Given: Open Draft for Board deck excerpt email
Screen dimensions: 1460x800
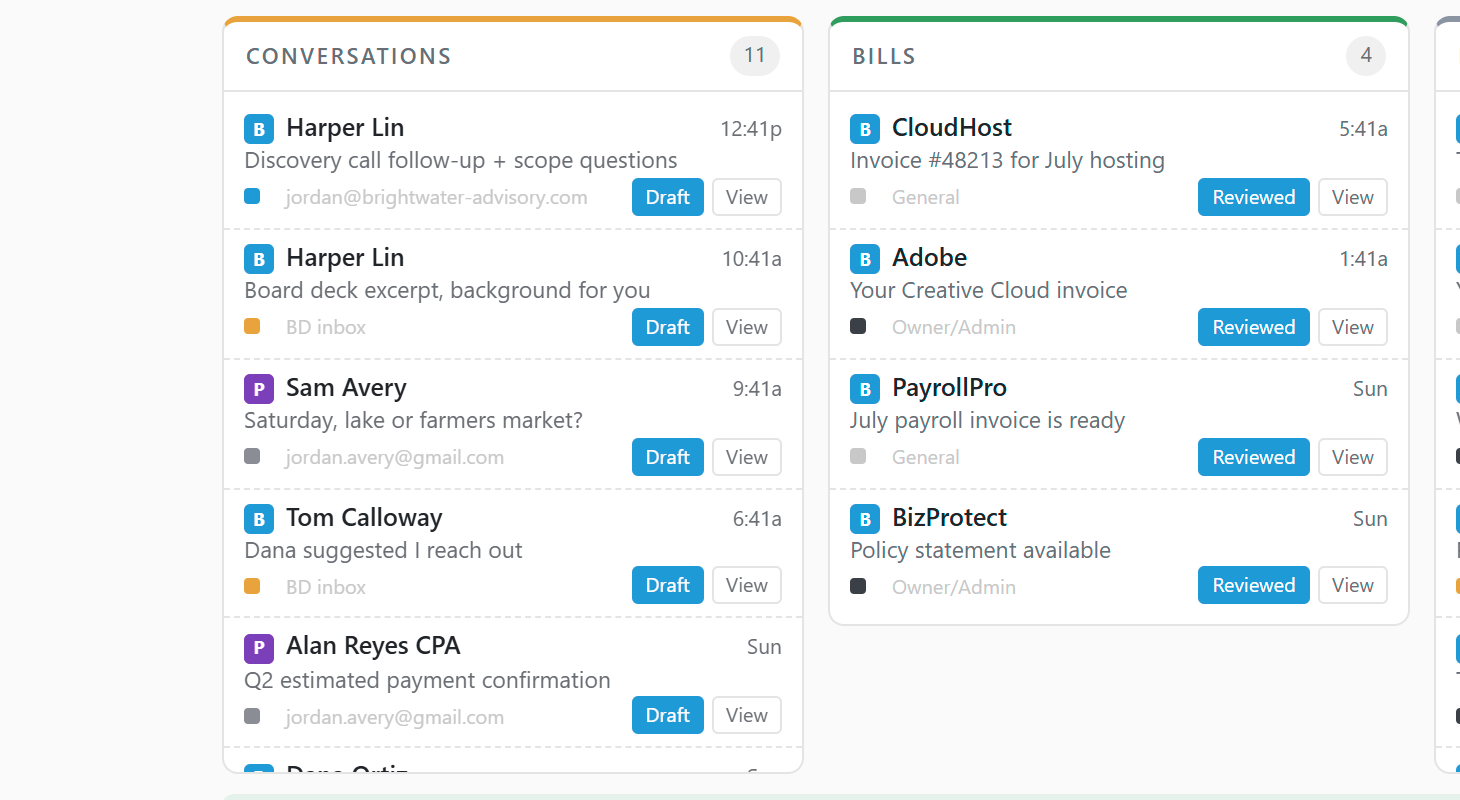Looking at the screenshot, I should pyautogui.click(x=668, y=327).
